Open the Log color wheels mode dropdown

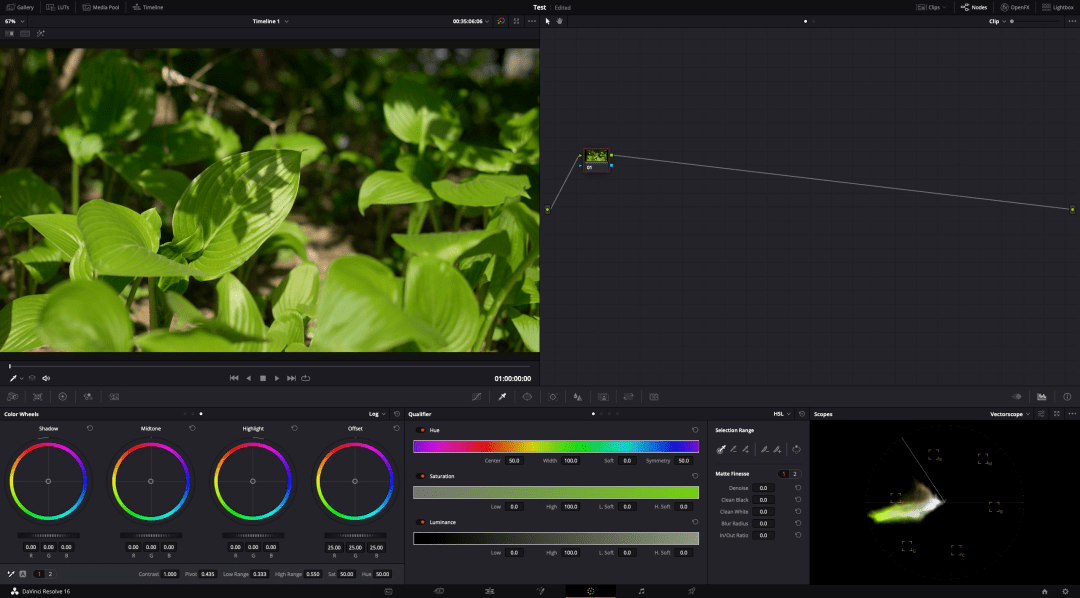click(x=377, y=414)
